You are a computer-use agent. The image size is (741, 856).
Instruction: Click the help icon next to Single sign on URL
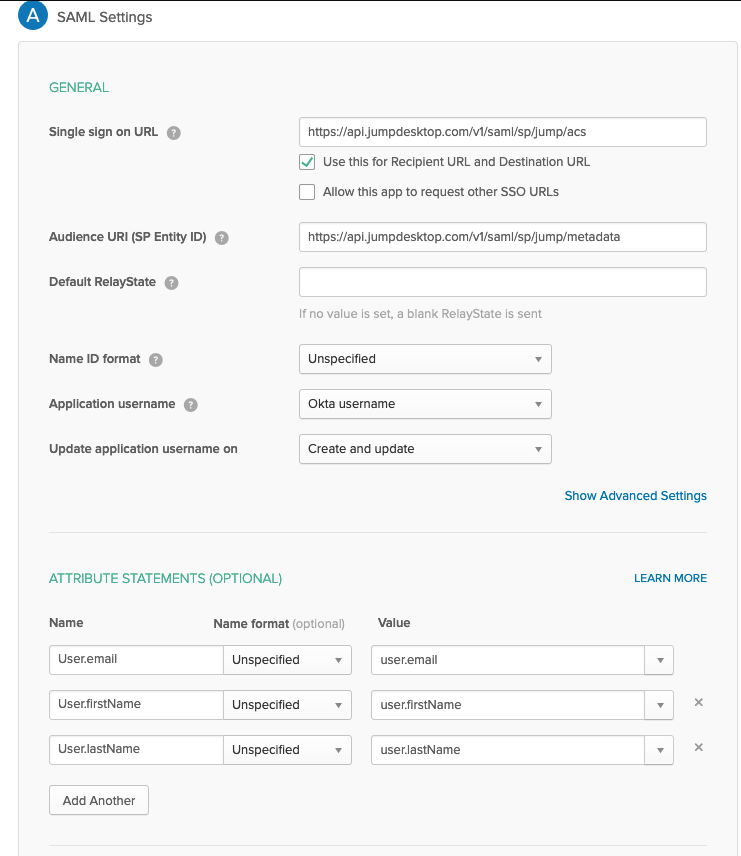tap(176, 131)
